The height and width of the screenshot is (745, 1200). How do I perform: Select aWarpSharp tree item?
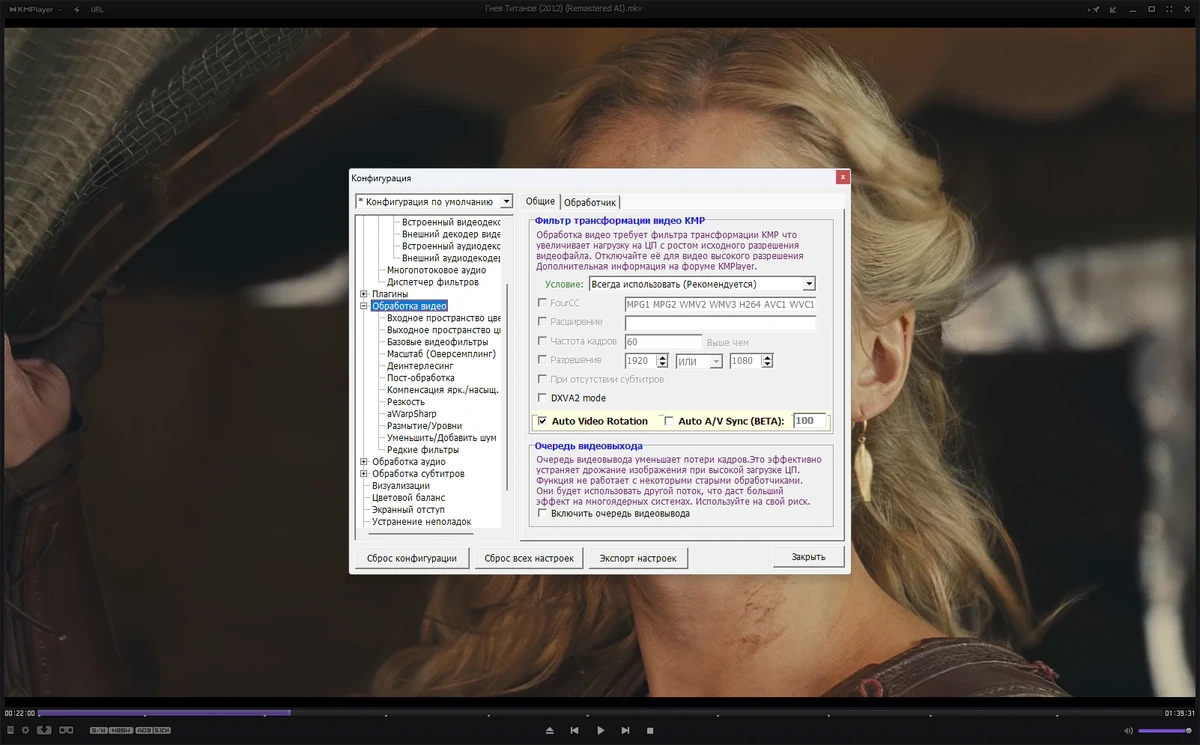pos(412,414)
